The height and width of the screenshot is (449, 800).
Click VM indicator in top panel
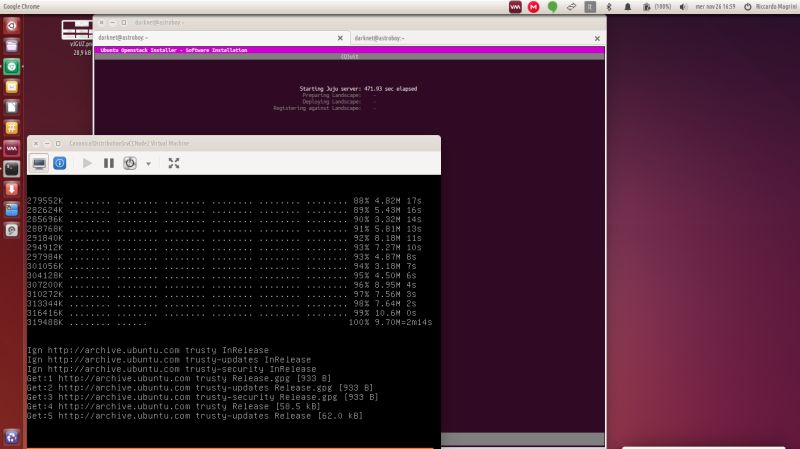coord(515,7)
